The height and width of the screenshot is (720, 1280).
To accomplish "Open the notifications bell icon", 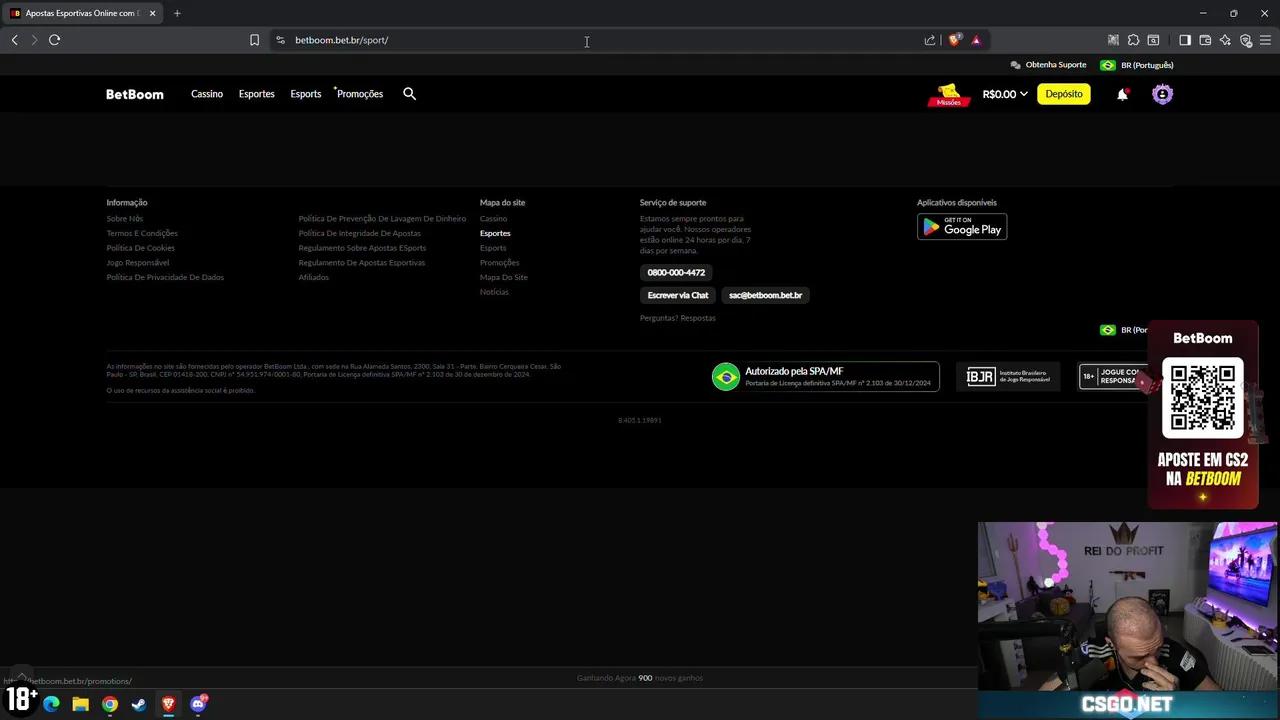I will tap(1122, 93).
